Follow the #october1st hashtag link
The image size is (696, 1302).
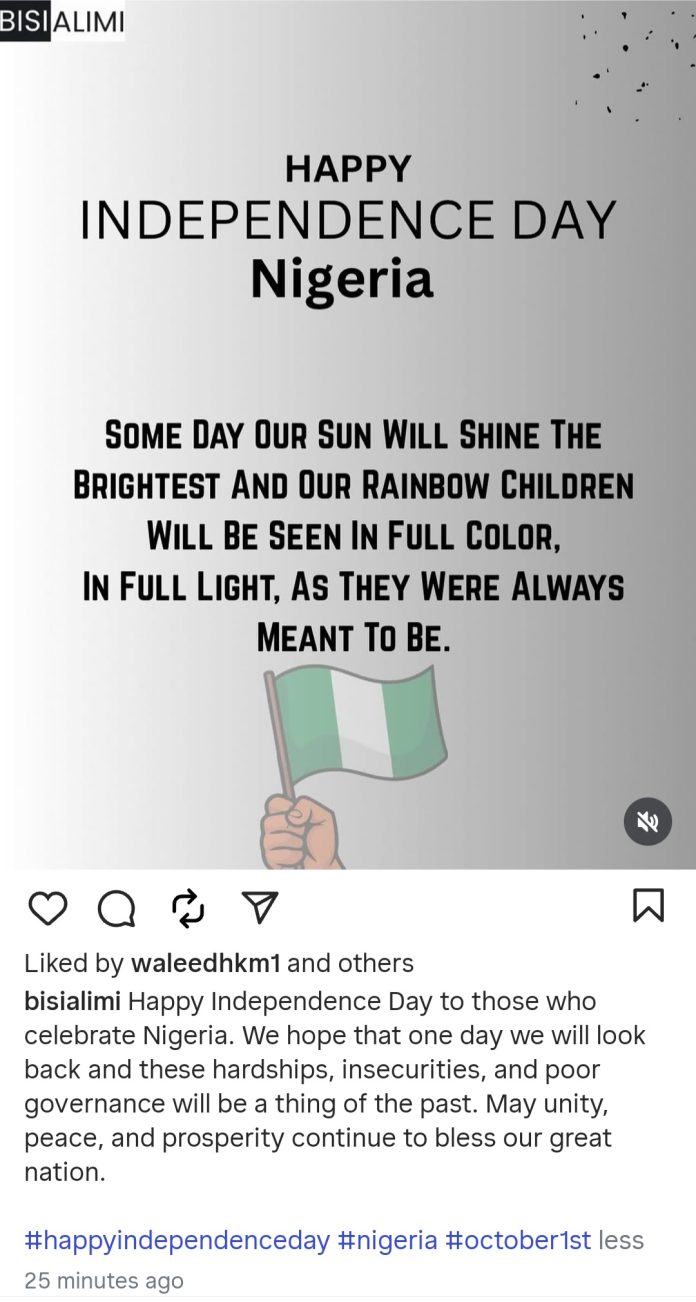pos(517,1241)
